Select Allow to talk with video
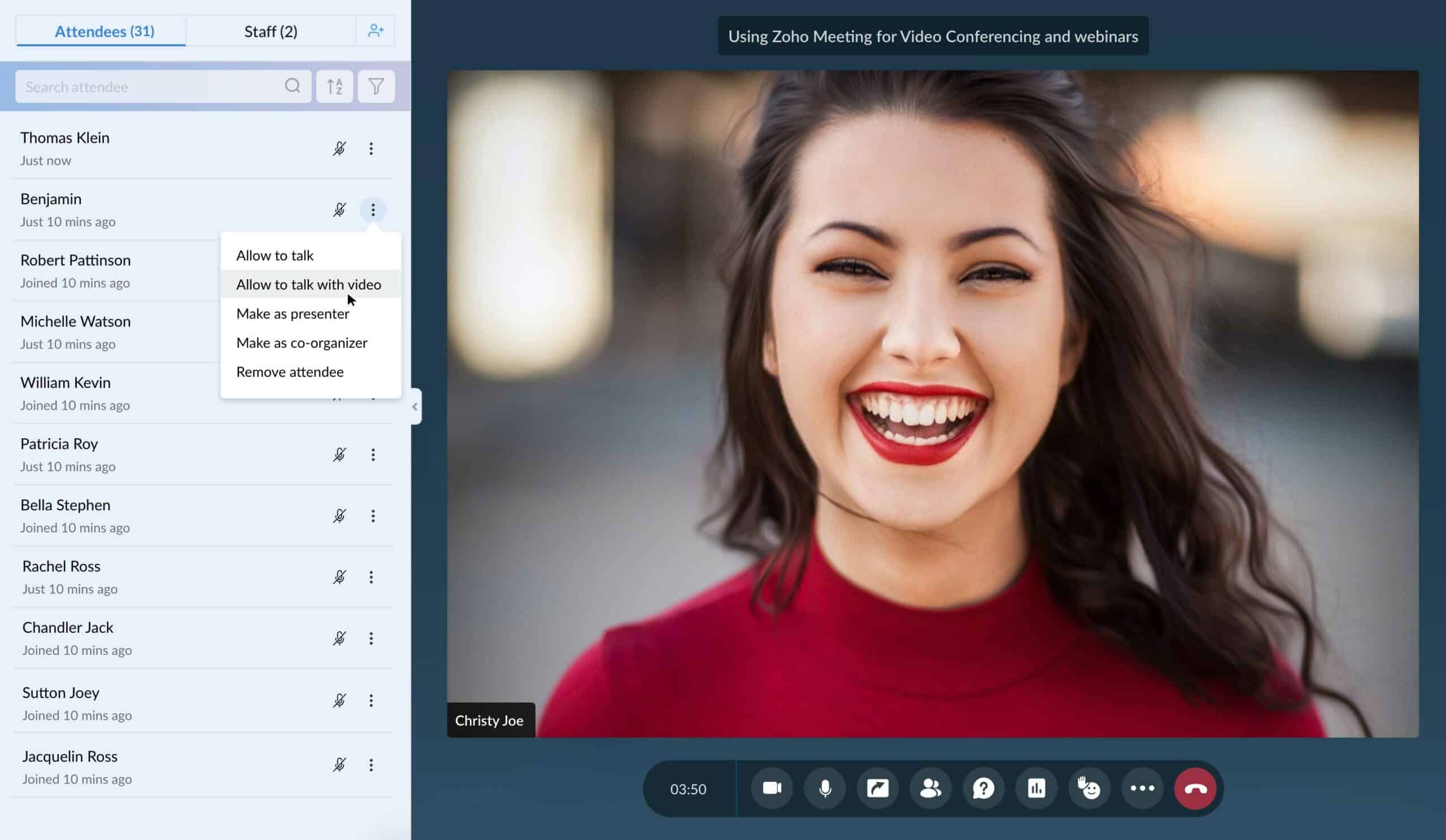Viewport: 1446px width, 840px height. coord(309,283)
